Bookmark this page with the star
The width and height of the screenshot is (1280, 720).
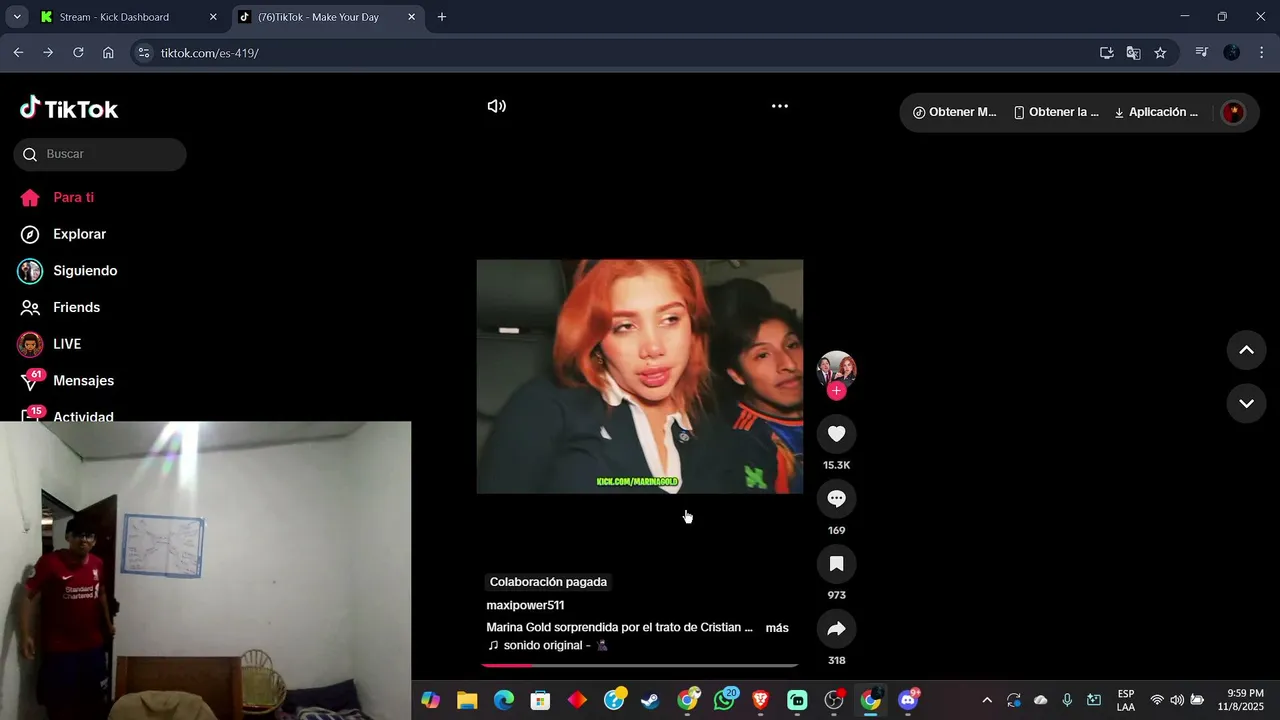(1160, 53)
